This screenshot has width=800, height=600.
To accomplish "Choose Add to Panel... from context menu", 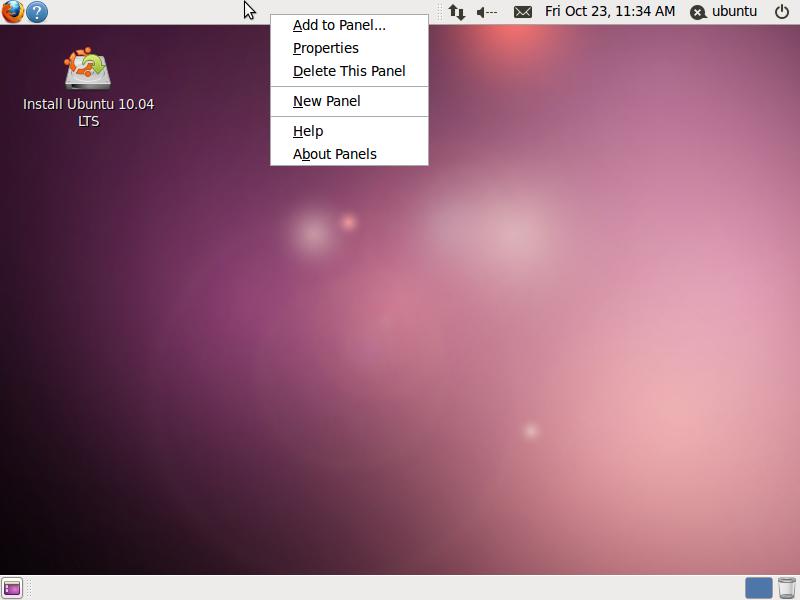I will pyautogui.click(x=349, y=25).
